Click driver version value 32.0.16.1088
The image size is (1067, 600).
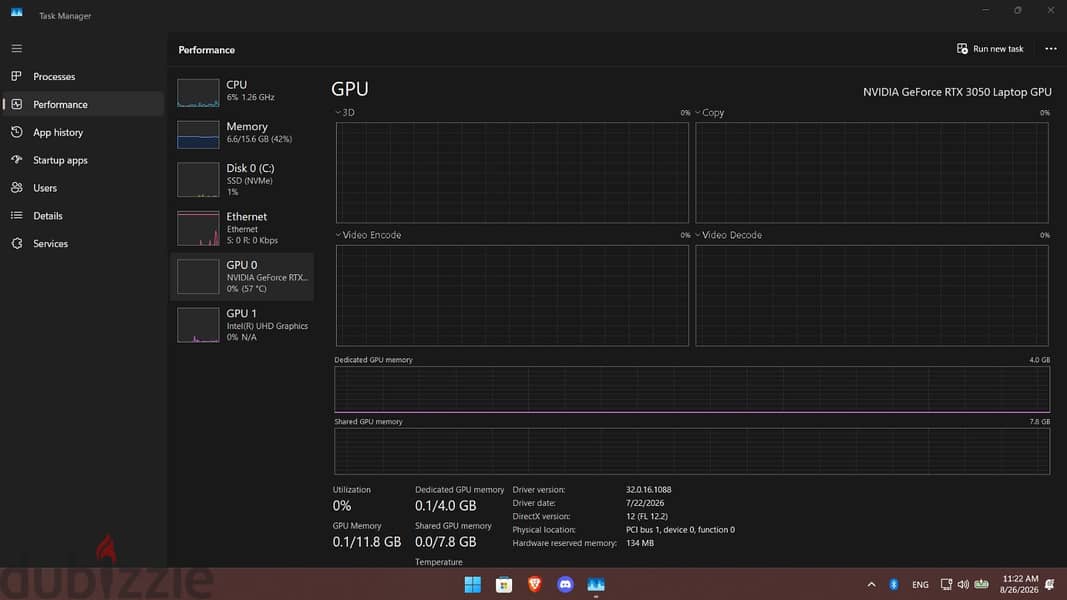pos(649,489)
